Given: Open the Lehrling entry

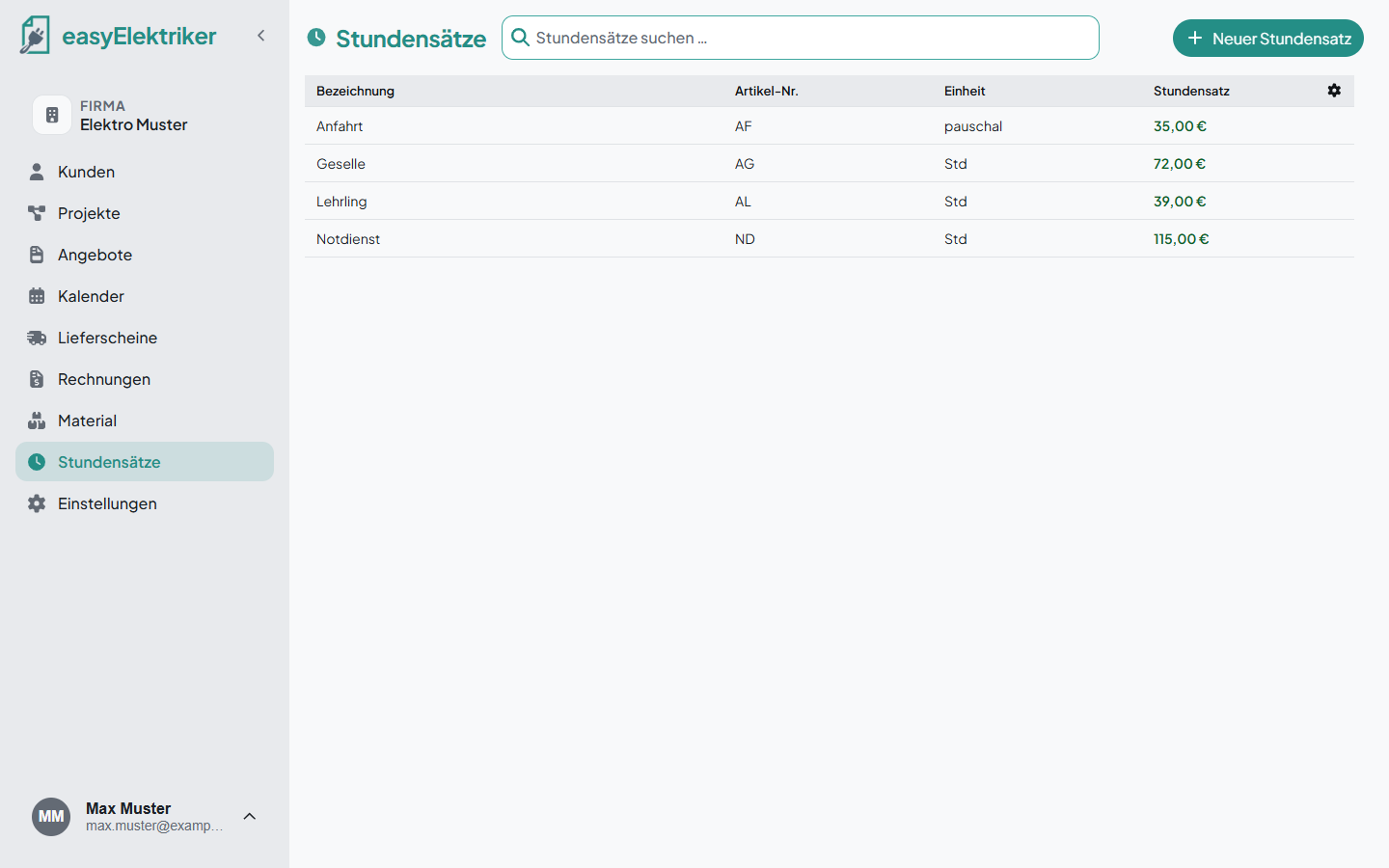Looking at the screenshot, I should coord(830,202).
